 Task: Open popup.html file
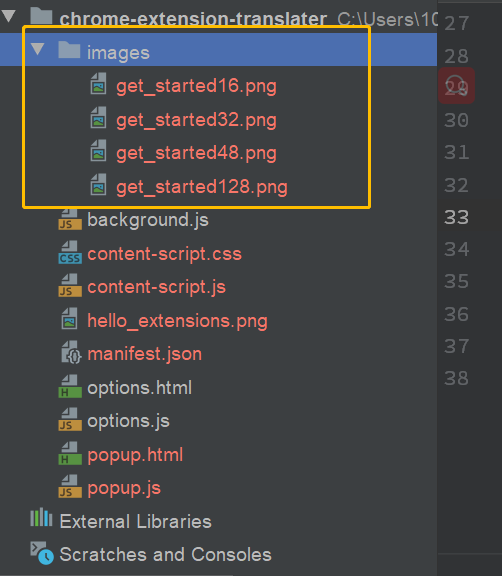tap(135, 455)
